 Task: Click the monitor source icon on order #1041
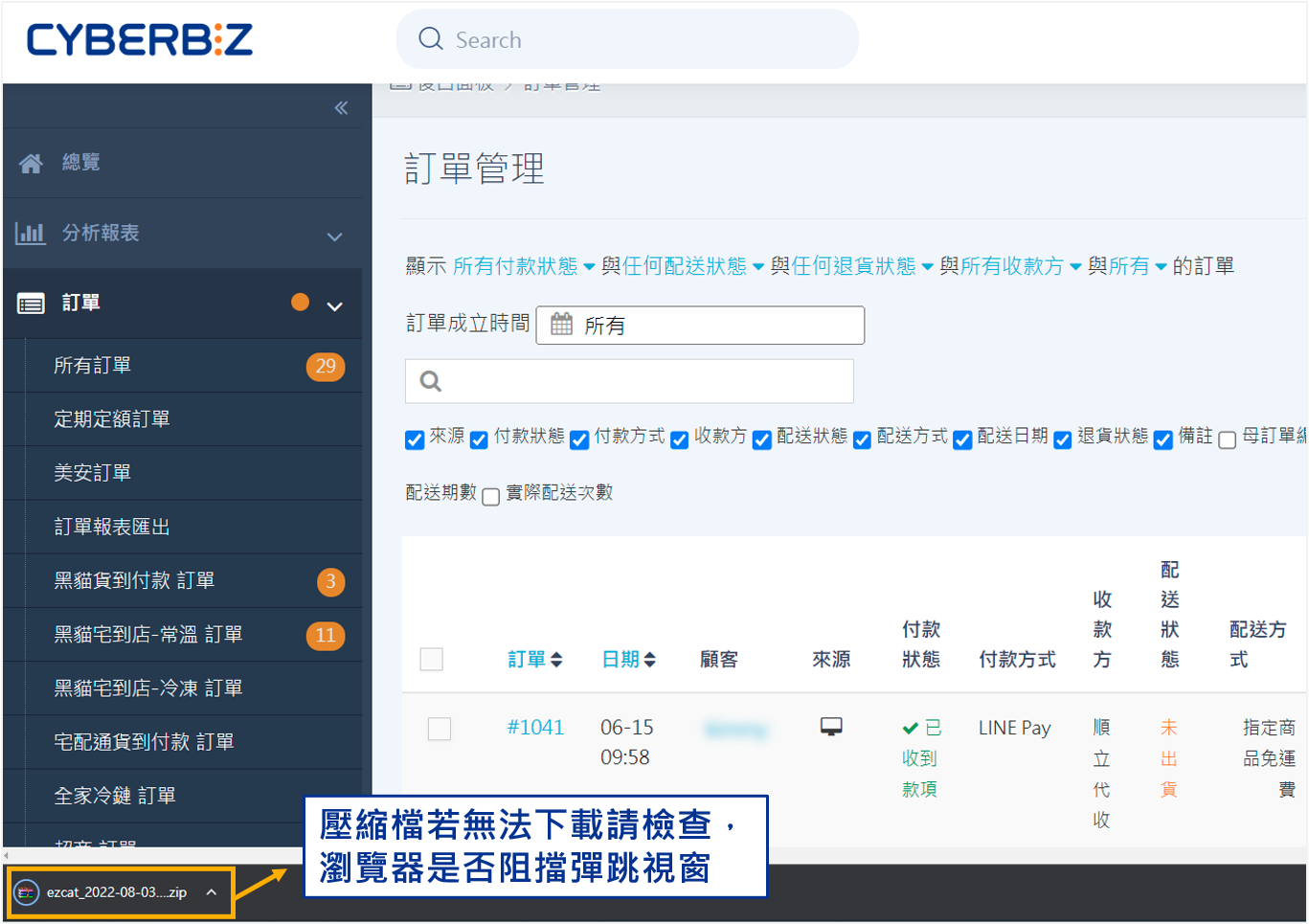(831, 727)
